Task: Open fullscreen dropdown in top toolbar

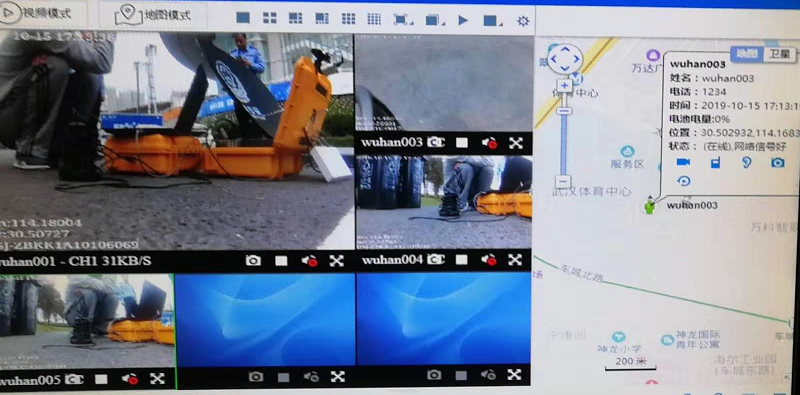Action: point(403,20)
